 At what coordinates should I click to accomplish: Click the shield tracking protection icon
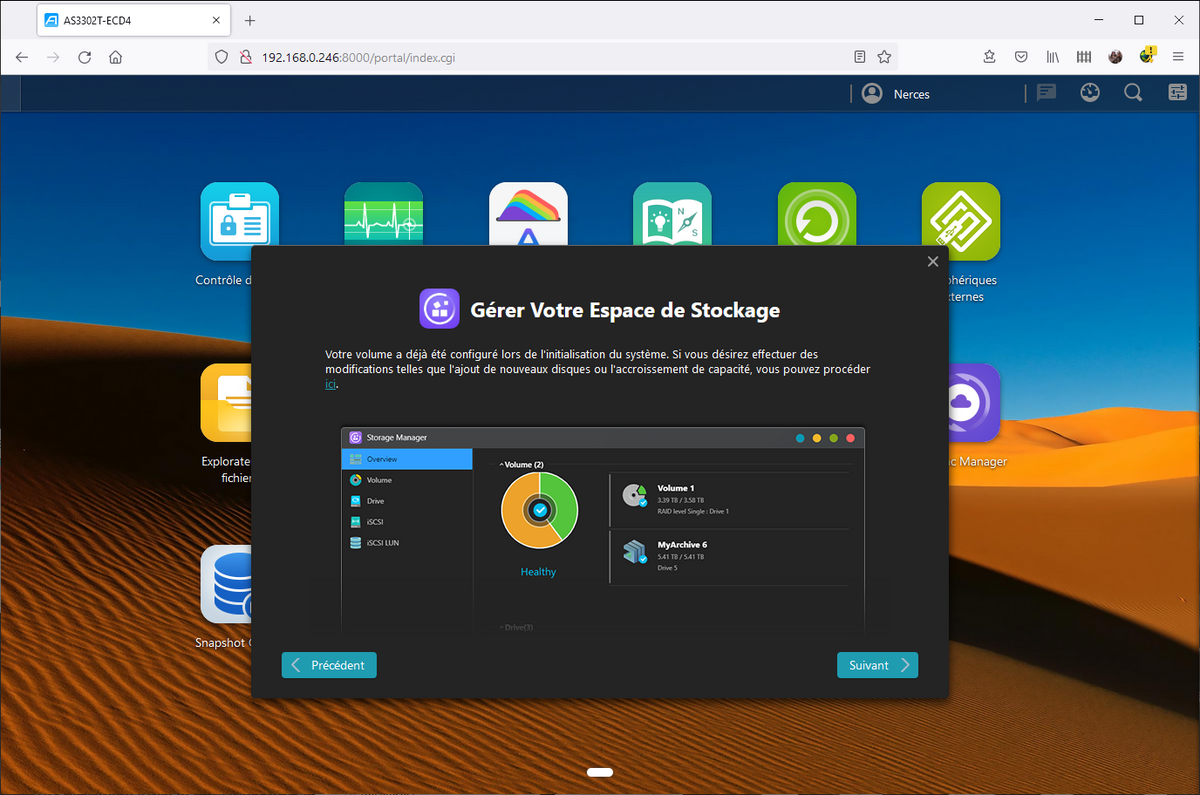click(224, 57)
